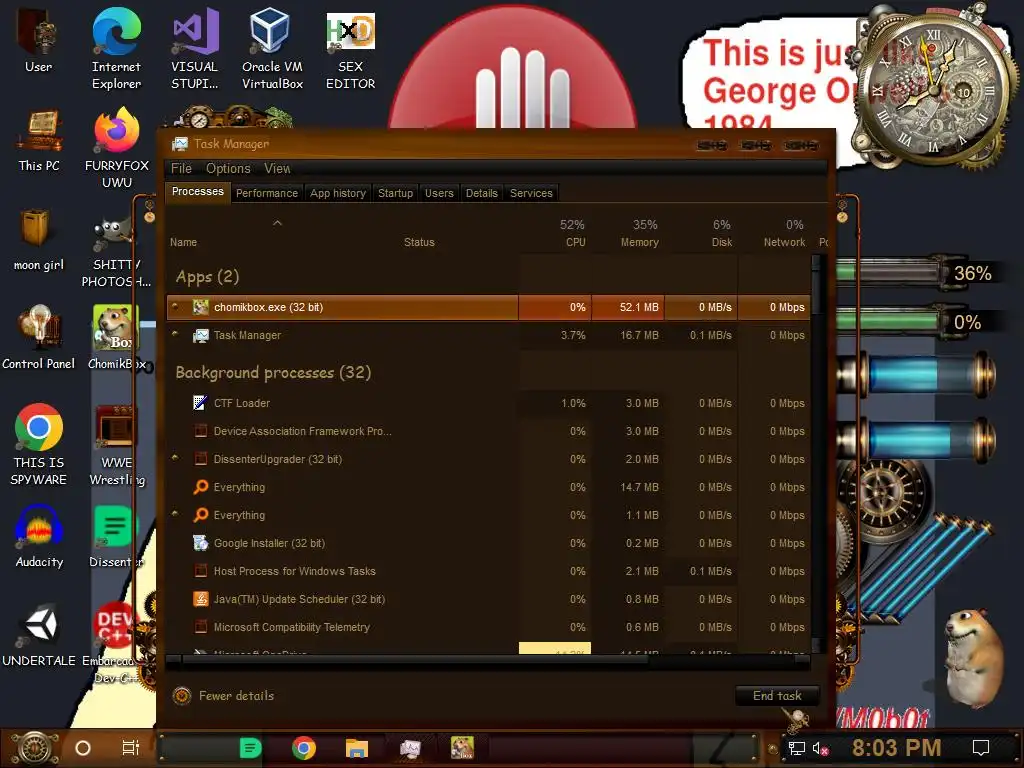Switch to the Performance tab

[266, 193]
